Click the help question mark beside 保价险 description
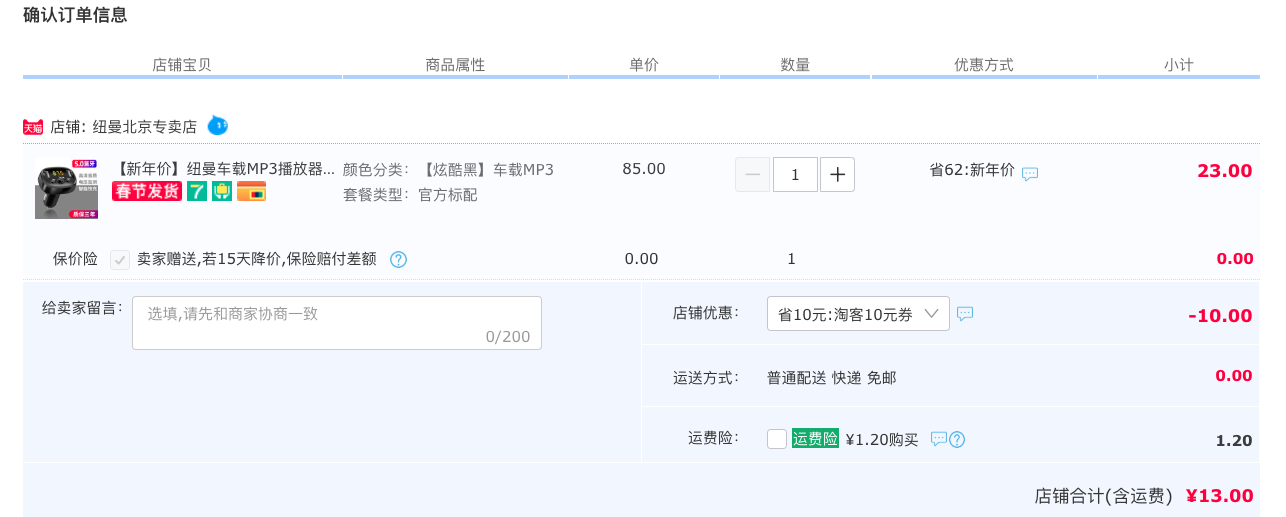Image resolution: width=1286 pixels, height=517 pixels. (398, 260)
